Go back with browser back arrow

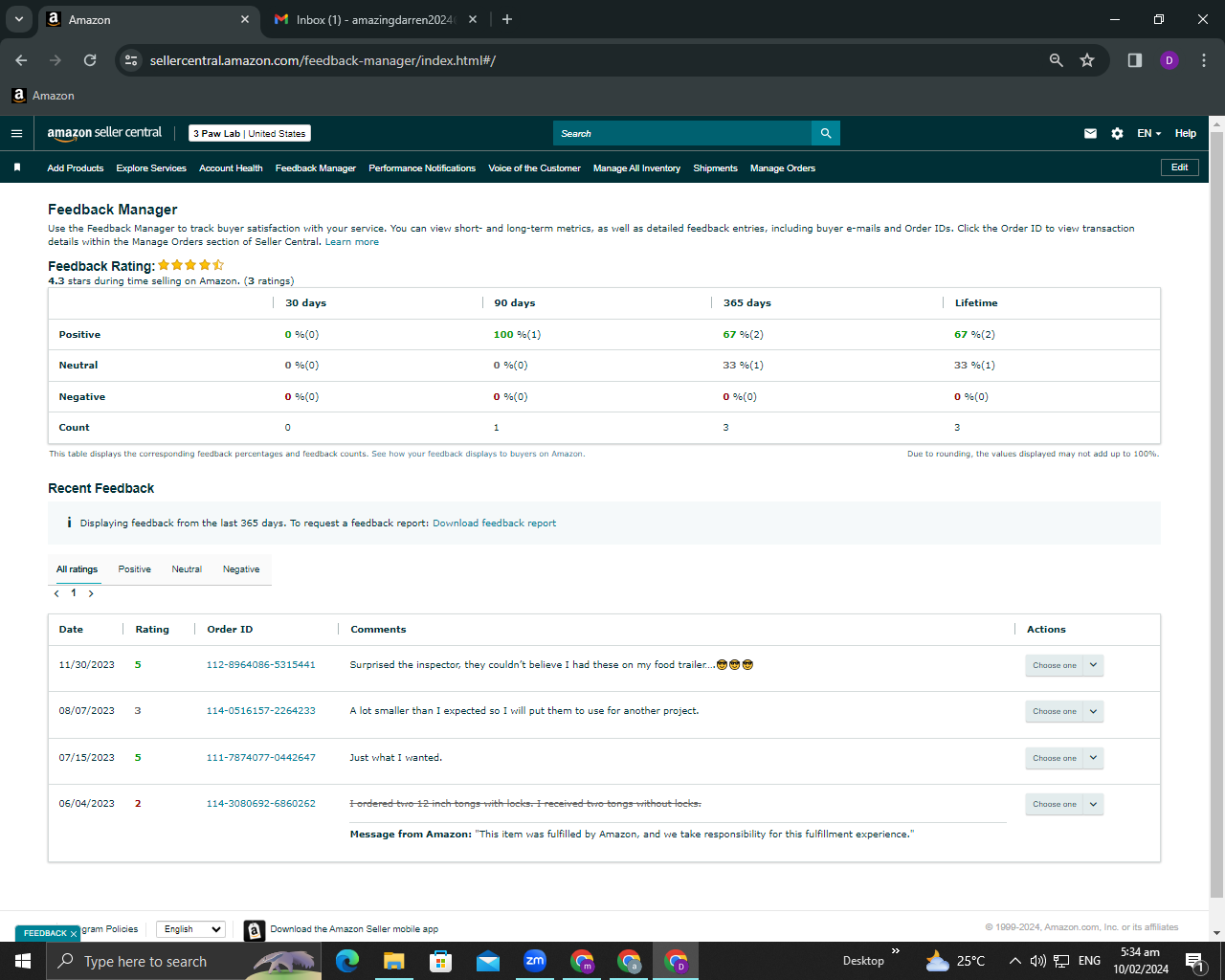tap(21, 60)
